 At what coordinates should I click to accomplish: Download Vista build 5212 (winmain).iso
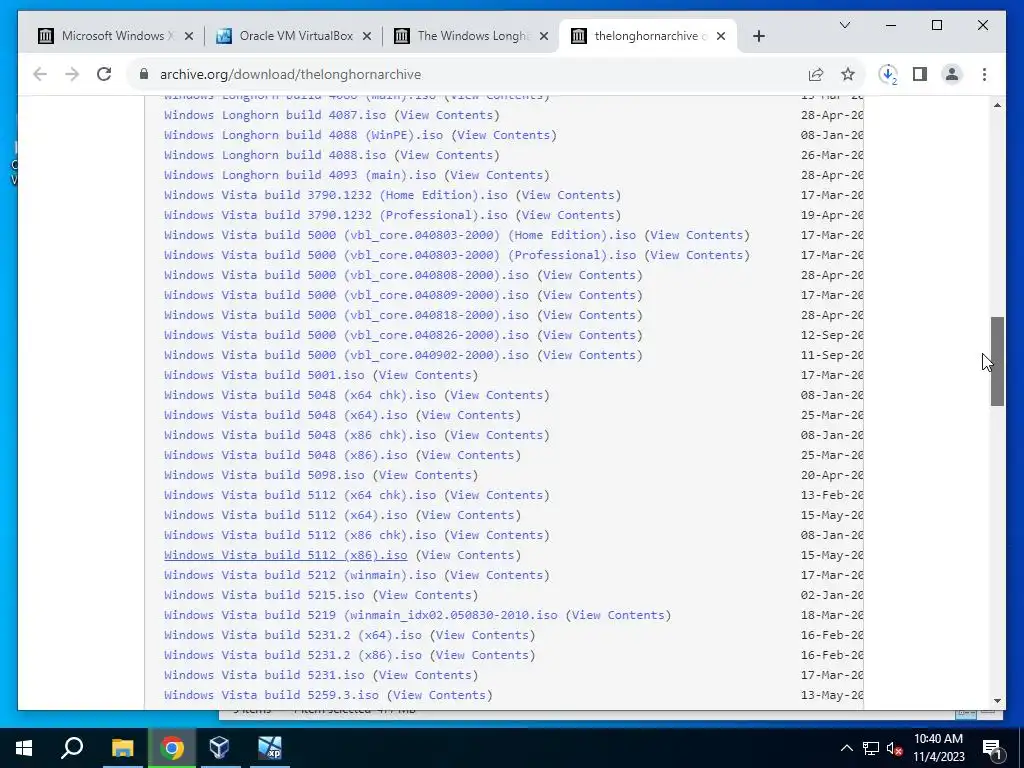(x=300, y=575)
